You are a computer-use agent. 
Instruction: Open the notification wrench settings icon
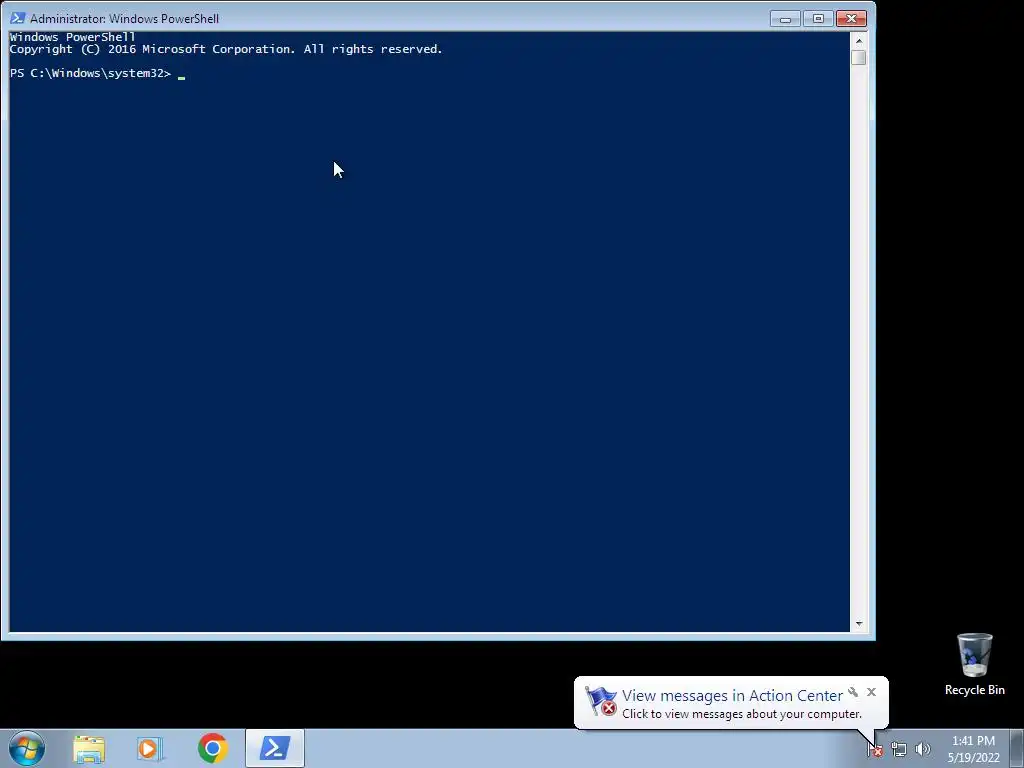[x=853, y=692]
